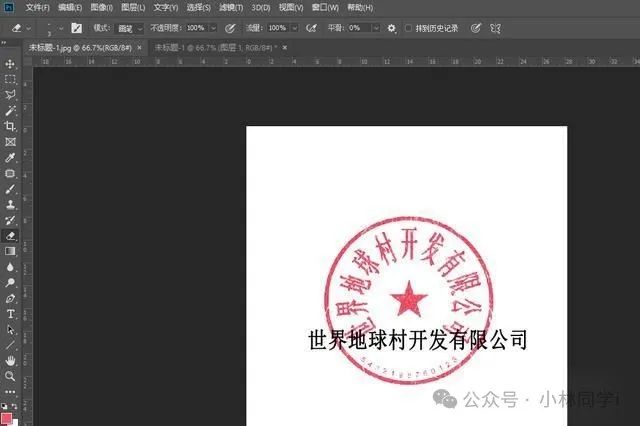Open the 编辑(E) menu
The height and width of the screenshot is (426, 640).
click(x=70, y=7)
